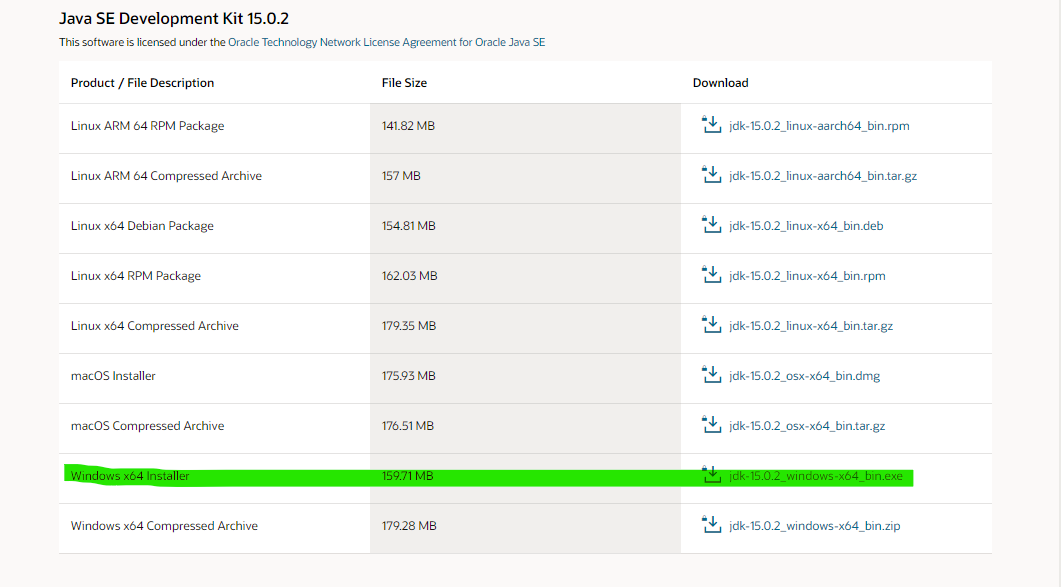Download jdk-15.0.2_osx-x64_bin.tar.gz link
The height and width of the screenshot is (587, 1061).
[x=807, y=426]
